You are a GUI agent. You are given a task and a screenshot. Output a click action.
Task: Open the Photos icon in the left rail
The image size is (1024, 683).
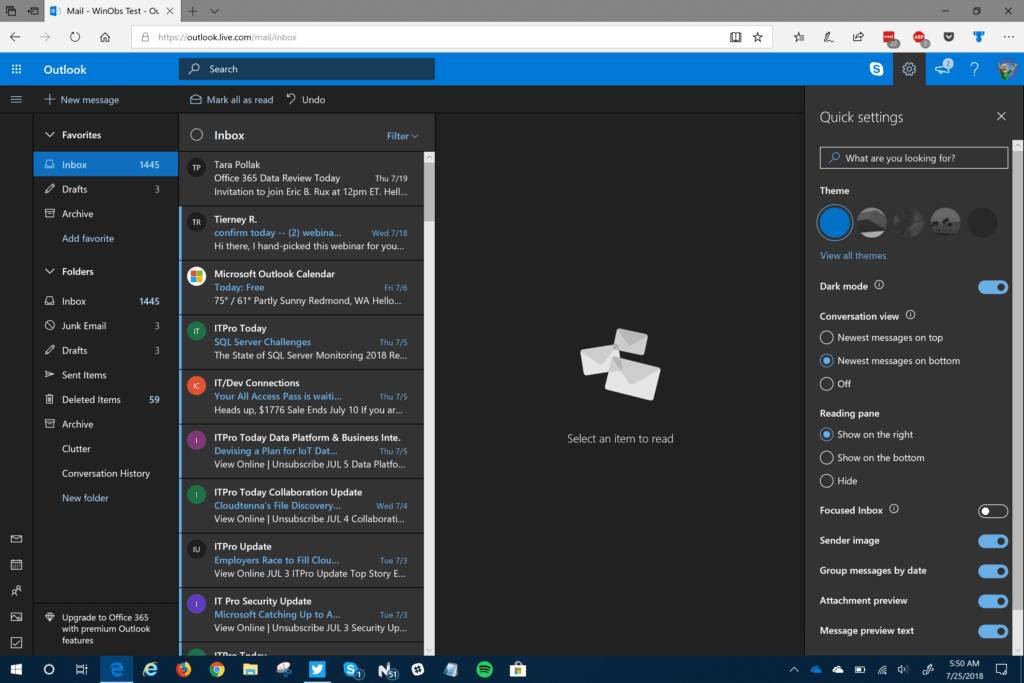coord(15,616)
